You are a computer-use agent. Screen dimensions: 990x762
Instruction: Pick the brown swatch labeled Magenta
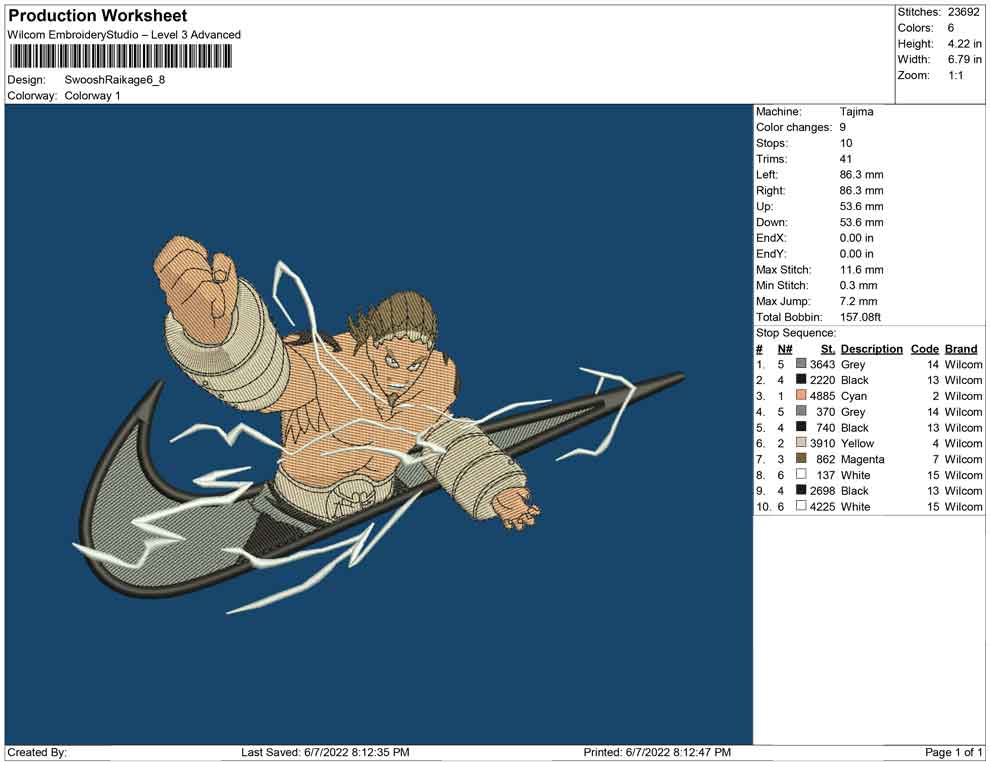tap(801, 459)
